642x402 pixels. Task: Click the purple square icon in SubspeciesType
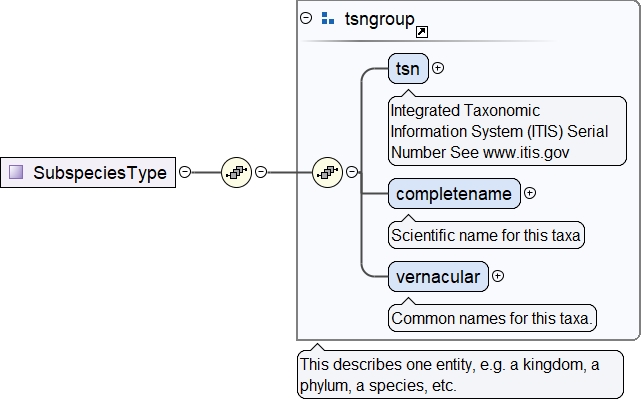point(16,172)
